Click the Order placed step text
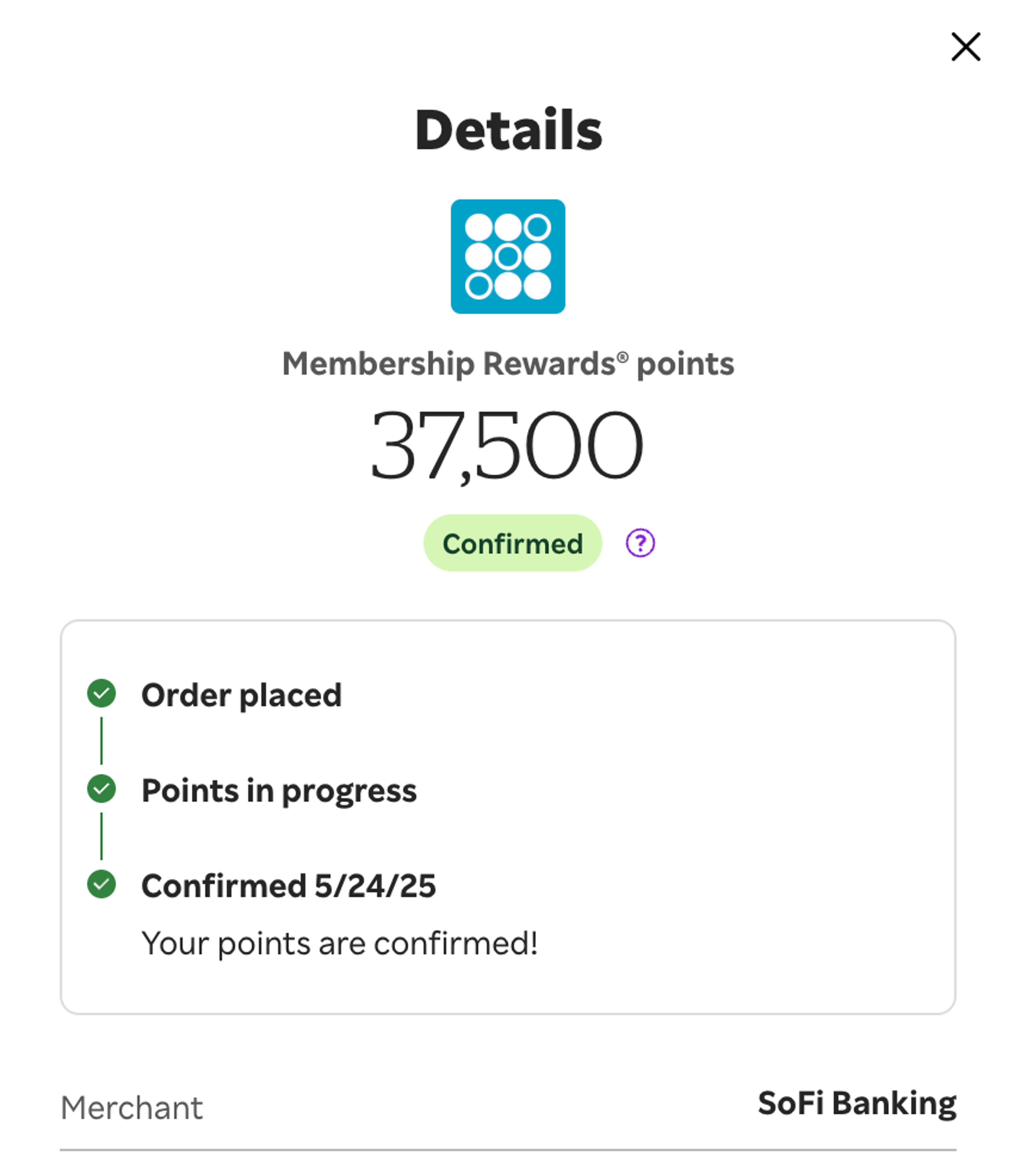Viewport: 1028px width, 1176px height. 241,695
